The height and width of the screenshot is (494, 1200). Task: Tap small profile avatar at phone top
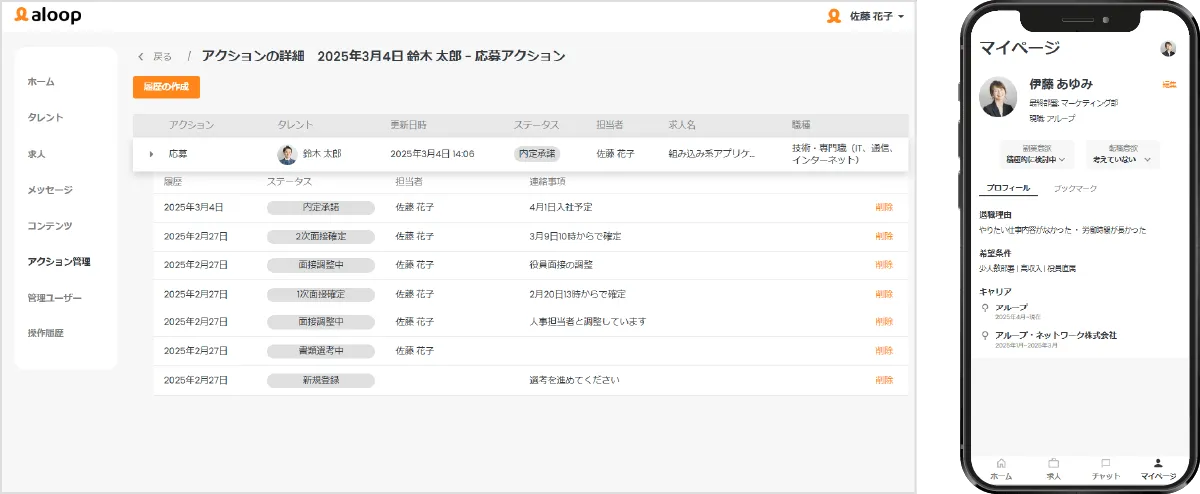tap(1167, 49)
